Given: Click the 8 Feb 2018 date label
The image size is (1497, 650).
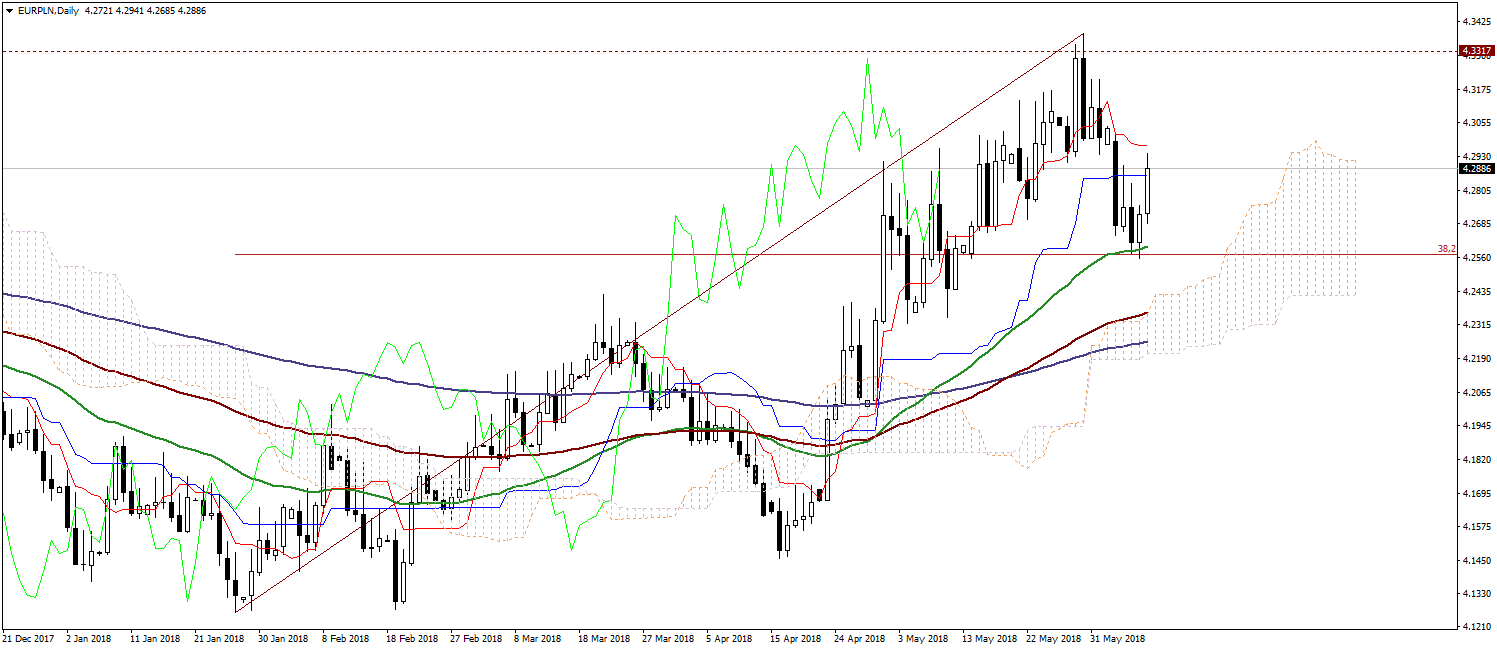Looking at the screenshot, I should coord(346,638).
